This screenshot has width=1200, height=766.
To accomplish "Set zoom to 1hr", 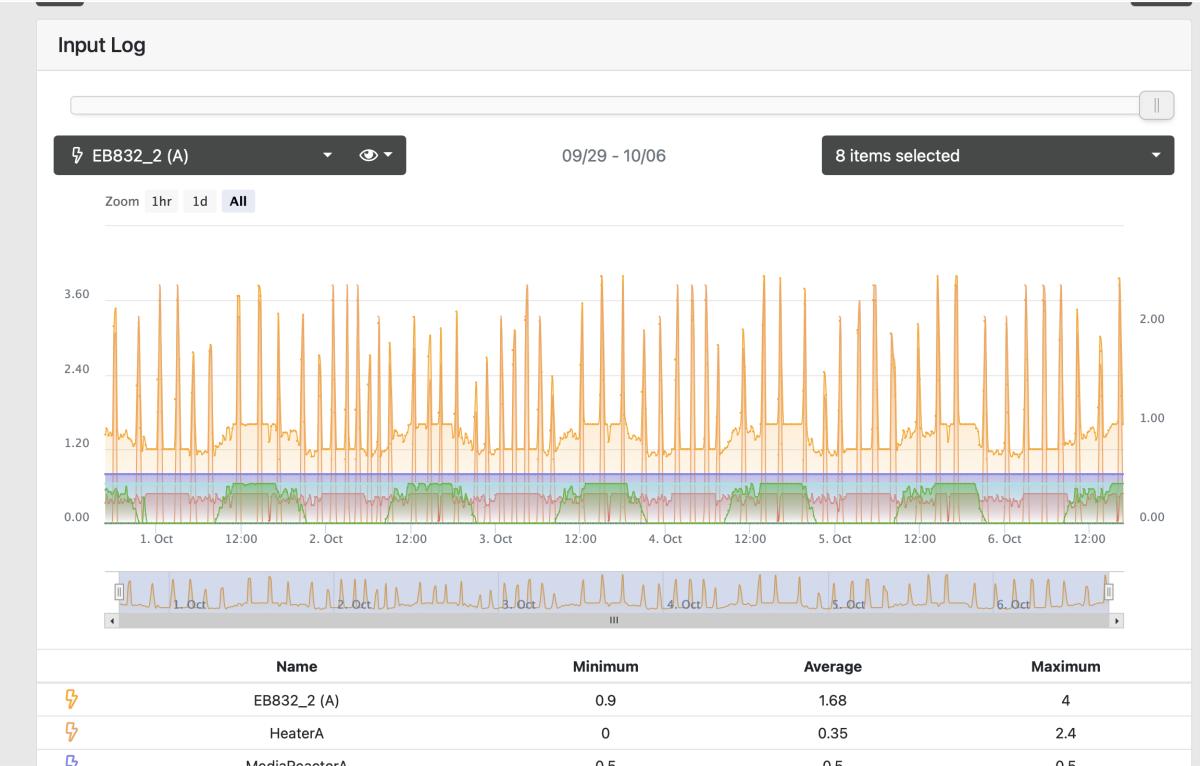I will click(x=161, y=202).
